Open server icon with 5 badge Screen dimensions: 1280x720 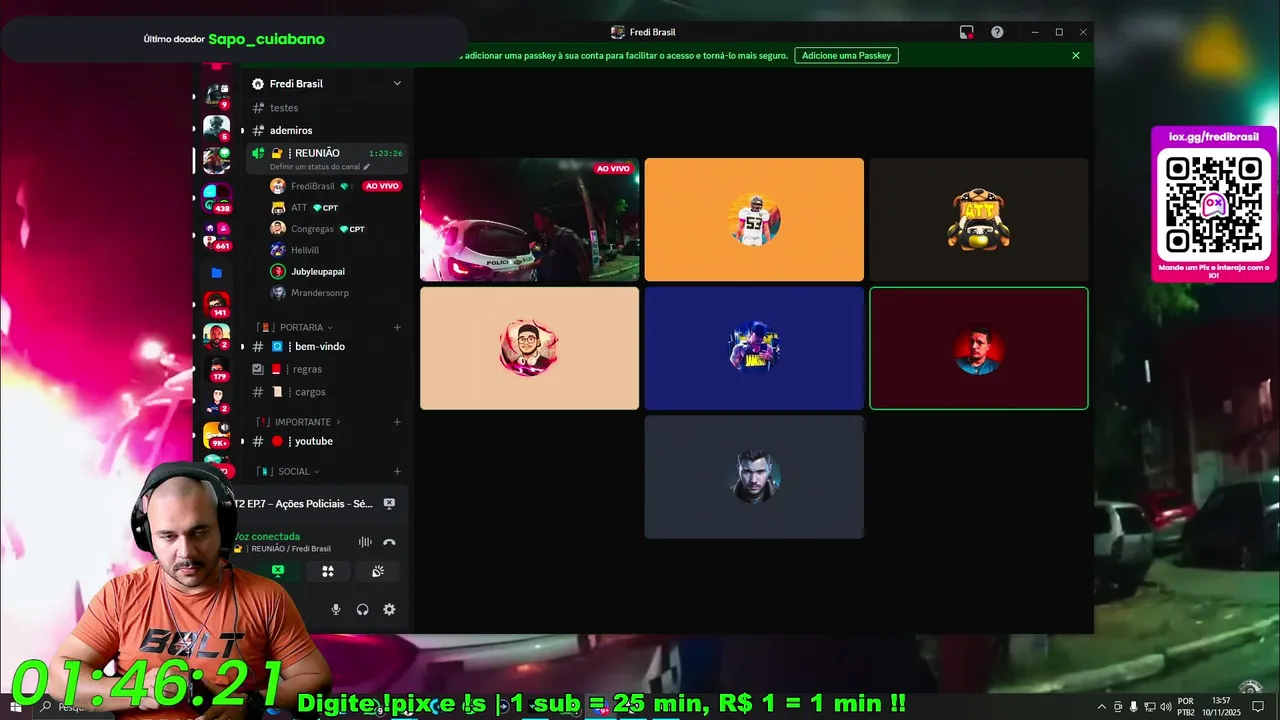pos(216,128)
